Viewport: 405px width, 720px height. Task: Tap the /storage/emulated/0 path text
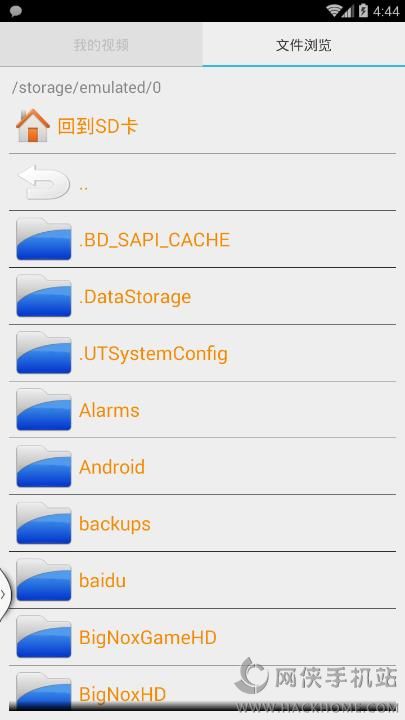86,88
